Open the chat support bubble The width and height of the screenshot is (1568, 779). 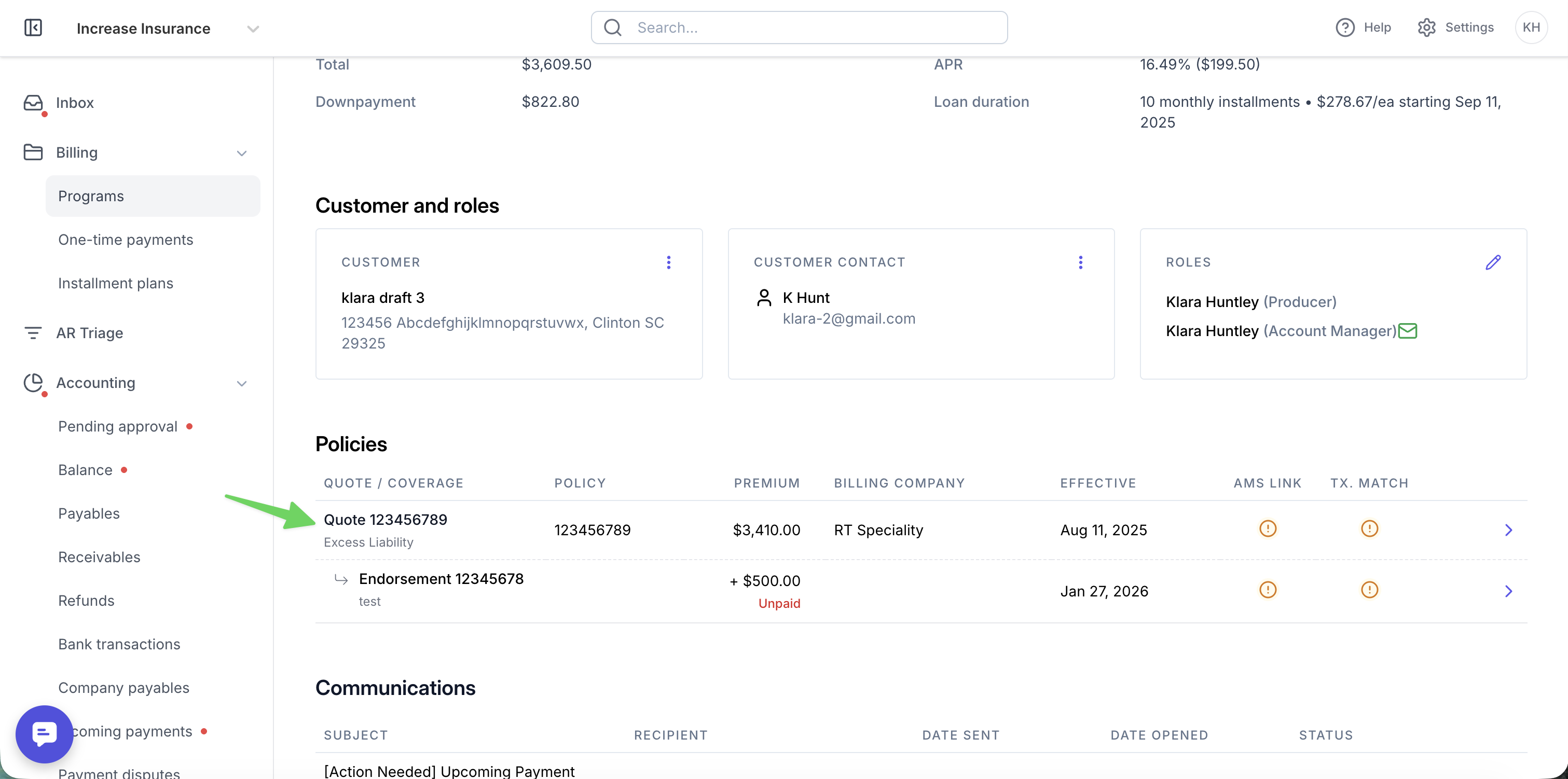click(x=45, y=734)
